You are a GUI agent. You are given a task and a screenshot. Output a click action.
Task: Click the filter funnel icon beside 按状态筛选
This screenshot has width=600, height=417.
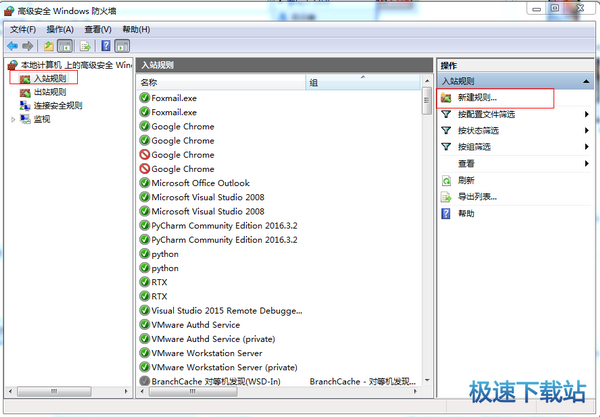click(x=446, y=131)
